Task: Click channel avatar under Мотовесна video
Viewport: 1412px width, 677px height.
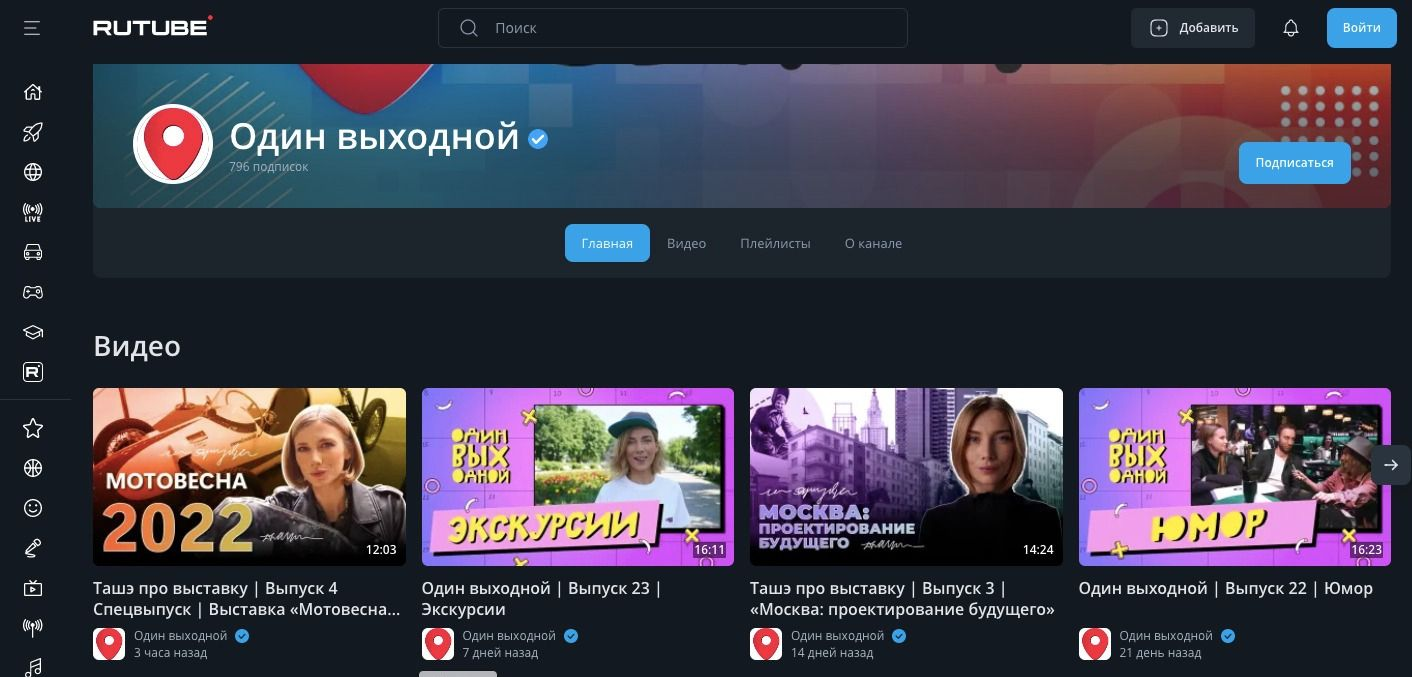Action: click(109, 644)
